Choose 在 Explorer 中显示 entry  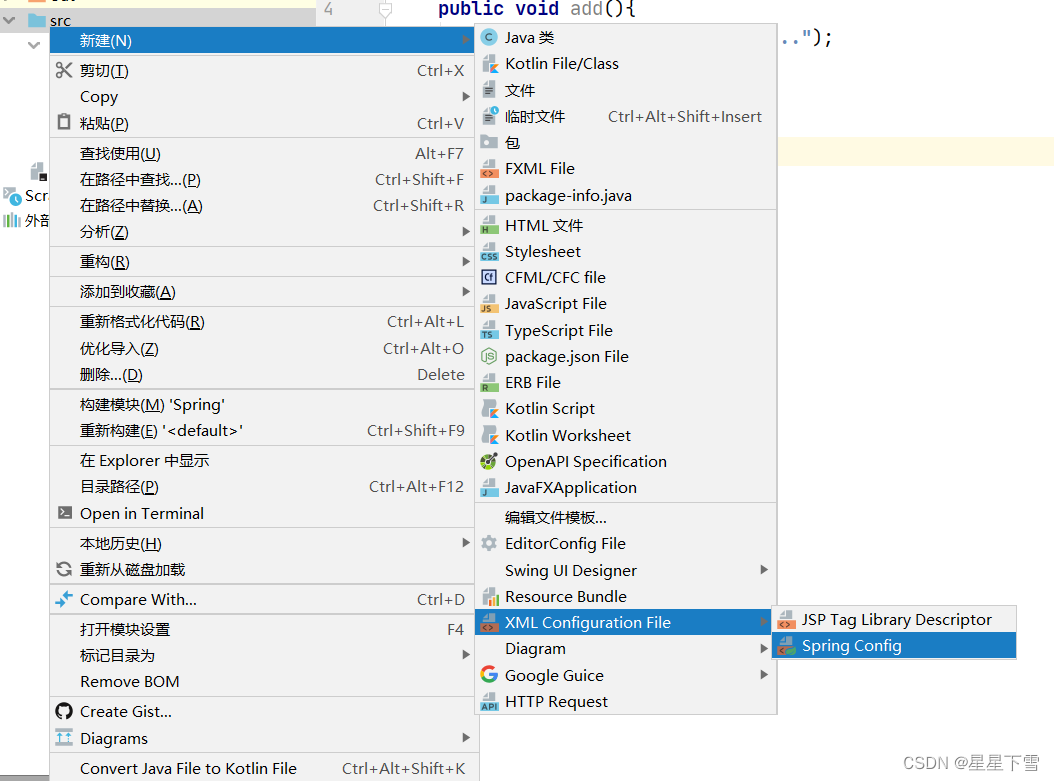[262, 460]
